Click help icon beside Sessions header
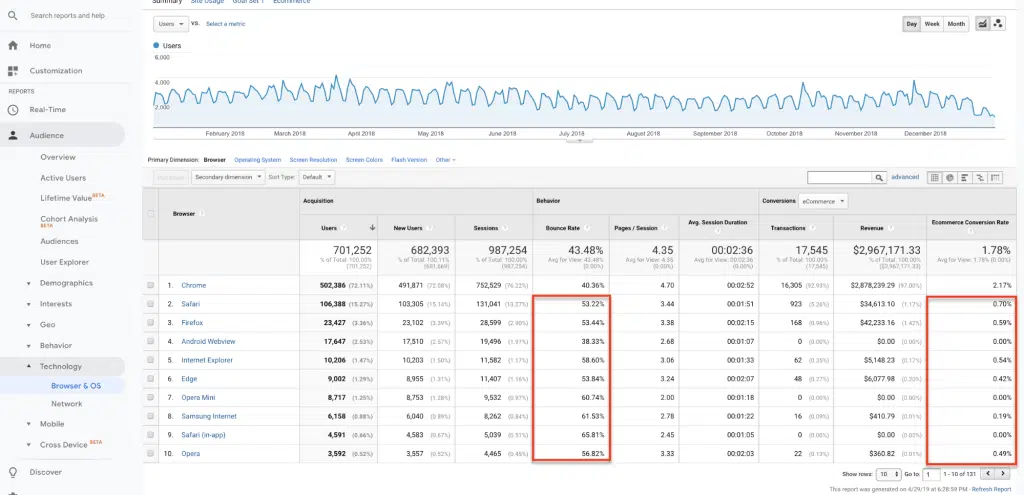1024x495 pixels. tap(507, 228)
